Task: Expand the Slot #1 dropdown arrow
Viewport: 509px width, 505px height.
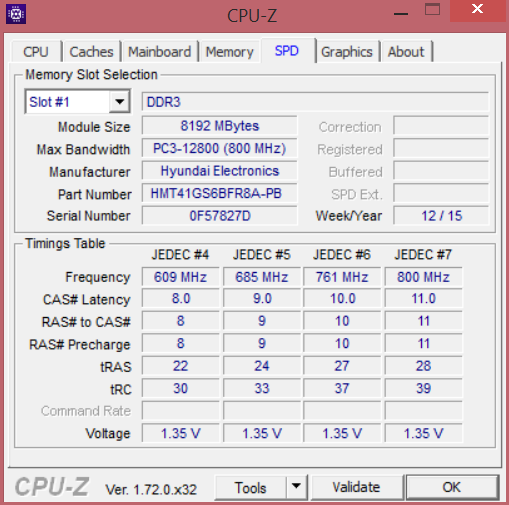Action: click(x=119, y=102)
